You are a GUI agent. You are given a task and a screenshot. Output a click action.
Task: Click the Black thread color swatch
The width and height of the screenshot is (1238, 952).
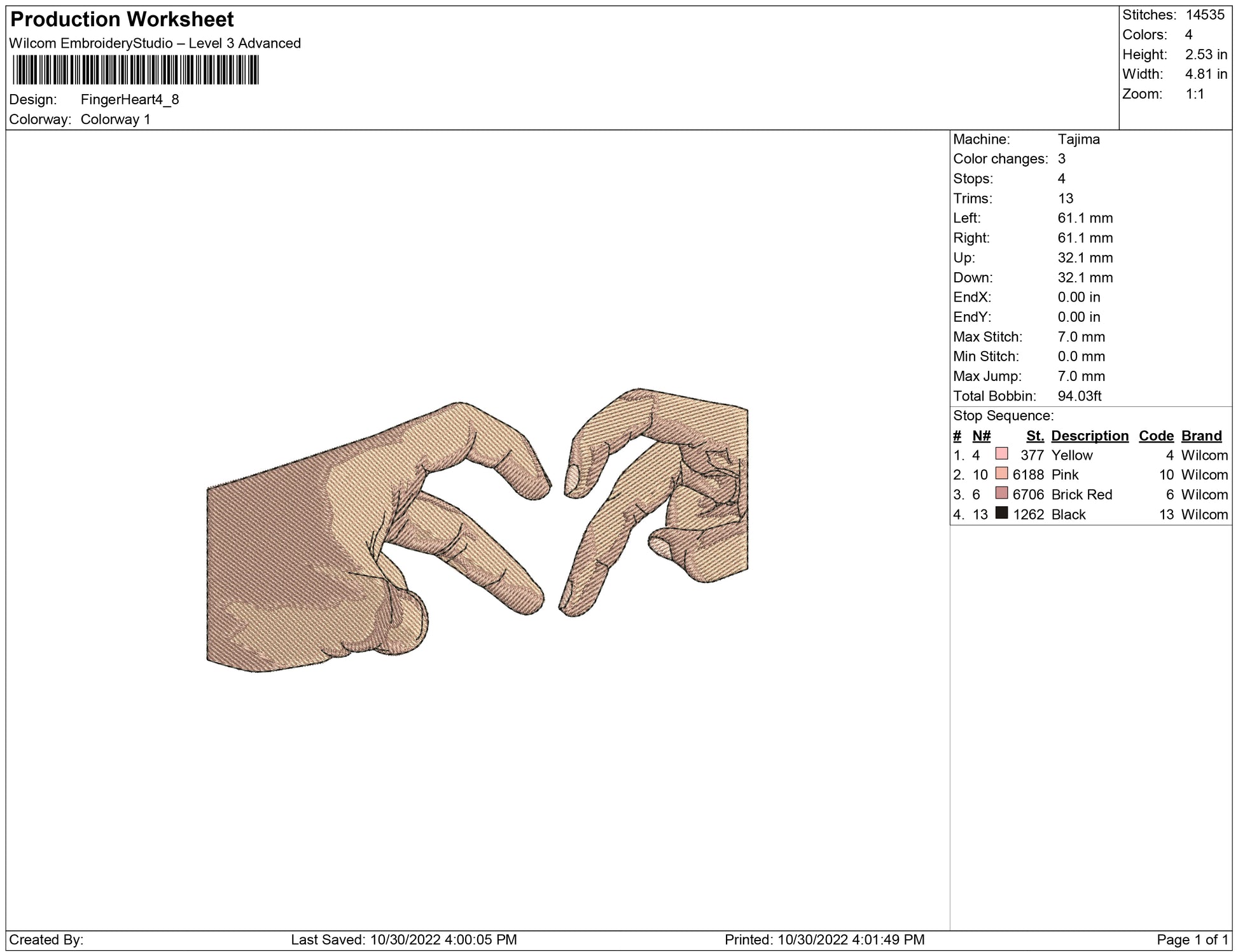click(x=1001, y=513)
